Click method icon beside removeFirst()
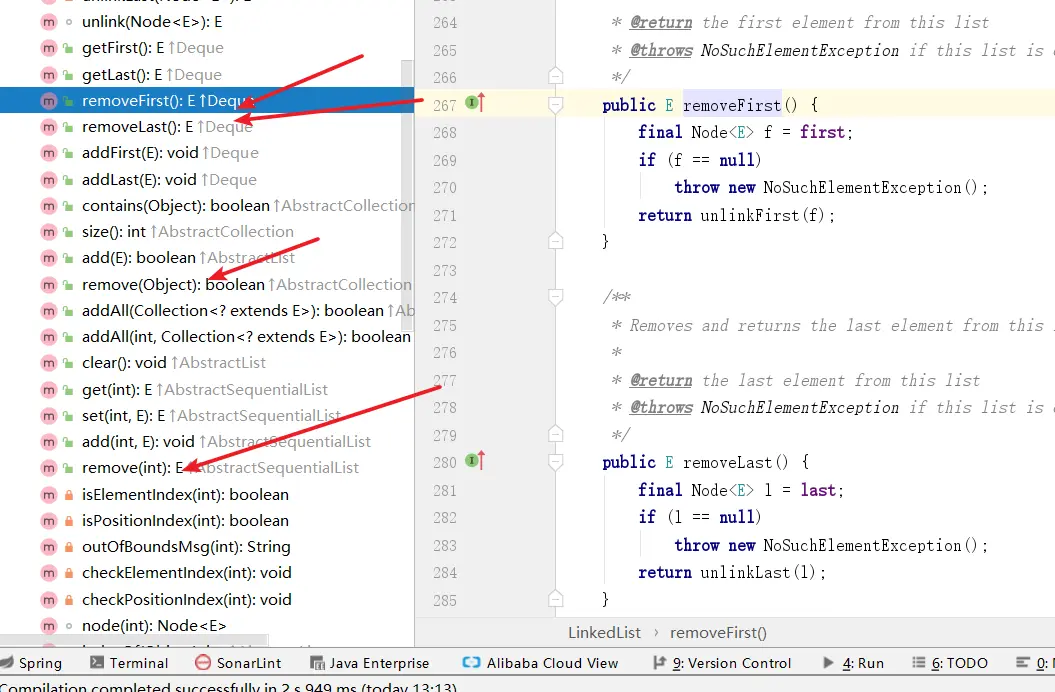This screenshot has height=692, width=1055. pos(48,101)
